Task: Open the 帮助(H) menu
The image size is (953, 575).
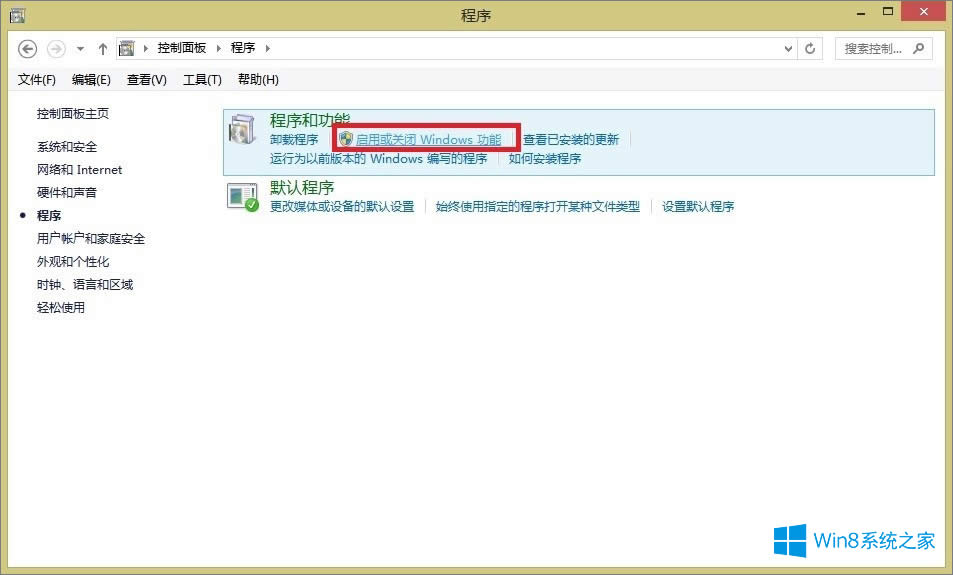Action: click(x=258, y=80)
